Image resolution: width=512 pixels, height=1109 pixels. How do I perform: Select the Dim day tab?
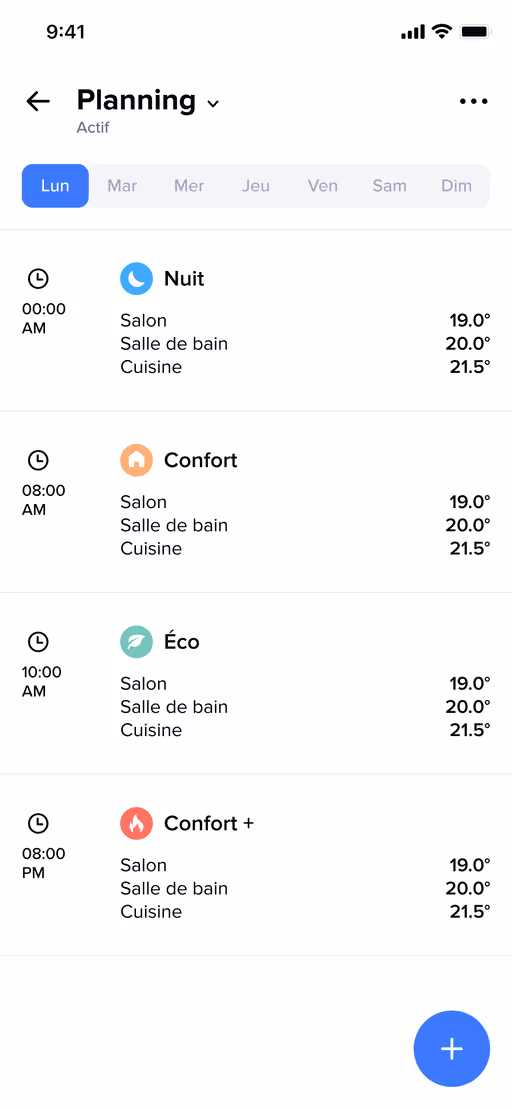point(456,186)
